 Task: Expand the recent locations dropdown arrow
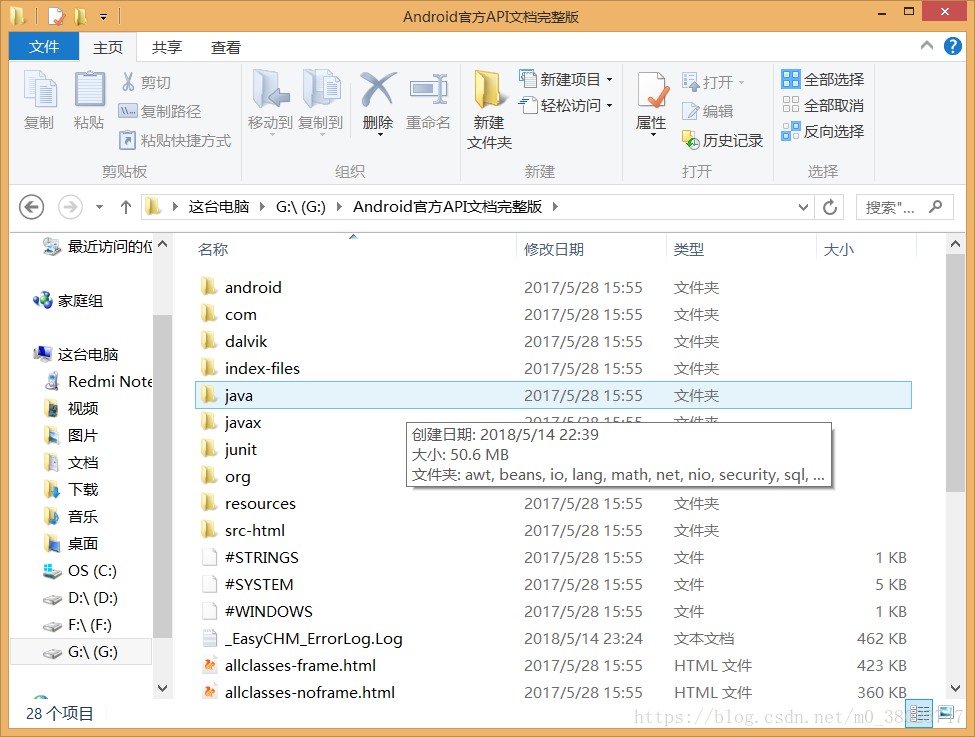[x=99, y=207]
